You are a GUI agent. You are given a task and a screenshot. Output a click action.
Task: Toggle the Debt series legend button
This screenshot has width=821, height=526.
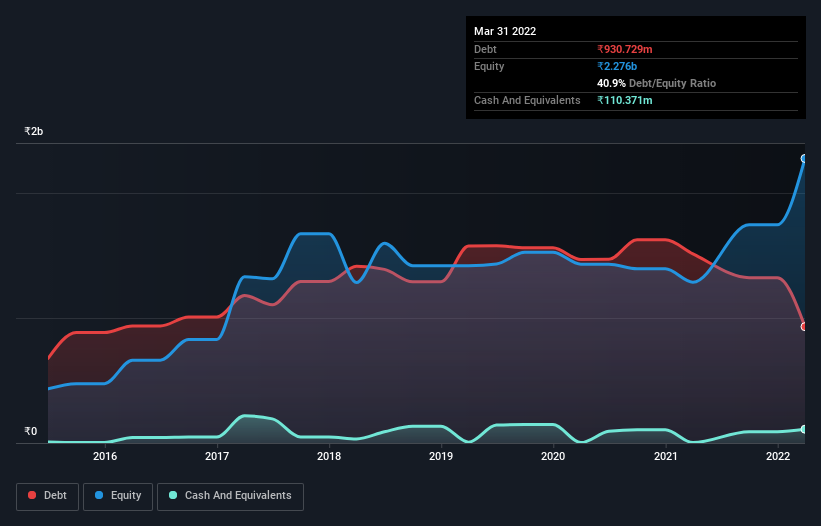coord(47,496)
